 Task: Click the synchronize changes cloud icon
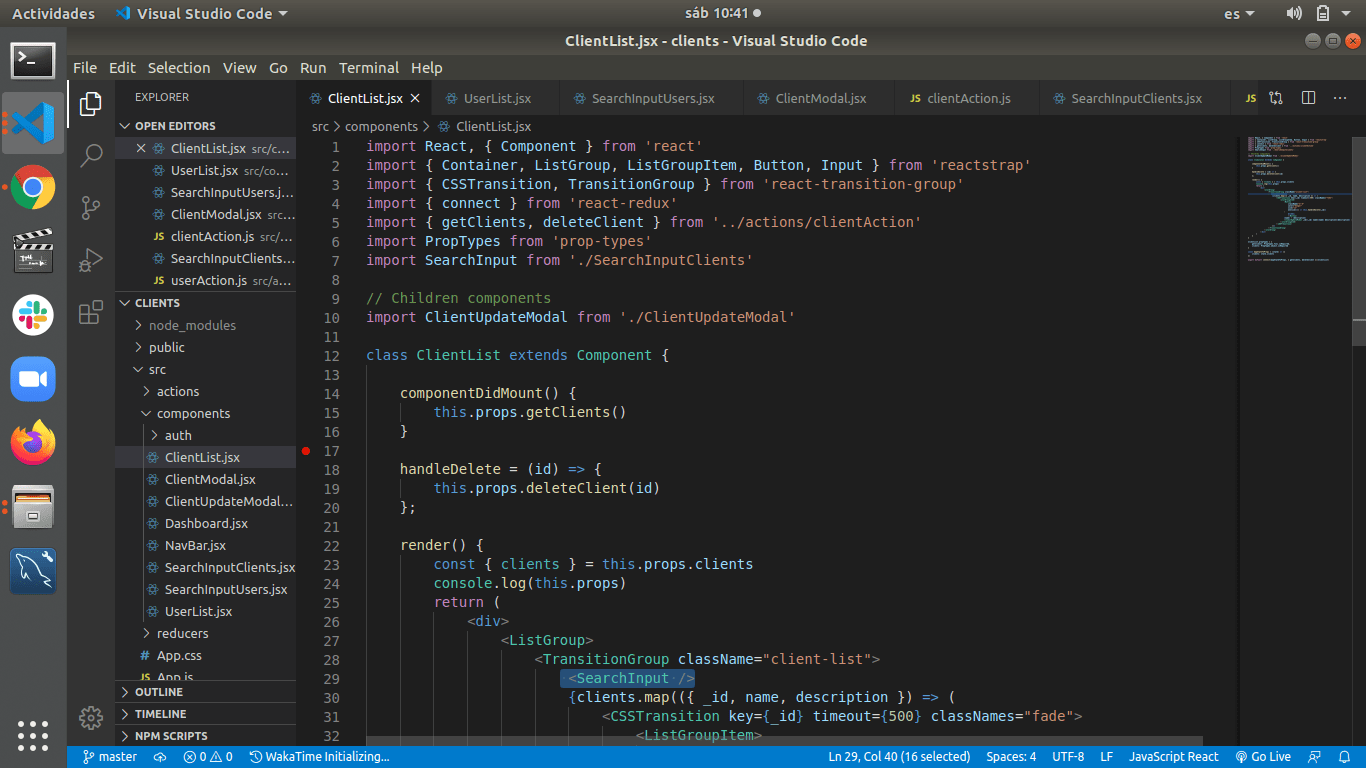(160, 757)
